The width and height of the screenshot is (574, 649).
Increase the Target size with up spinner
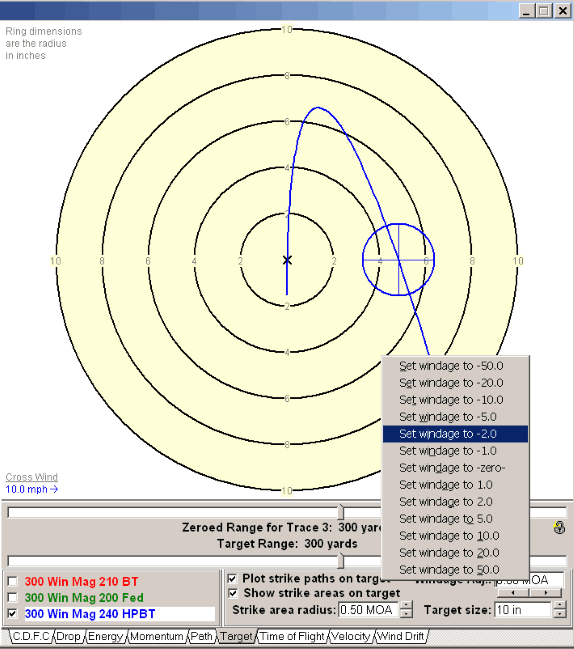pyautogui.click(x=559, y=605)
